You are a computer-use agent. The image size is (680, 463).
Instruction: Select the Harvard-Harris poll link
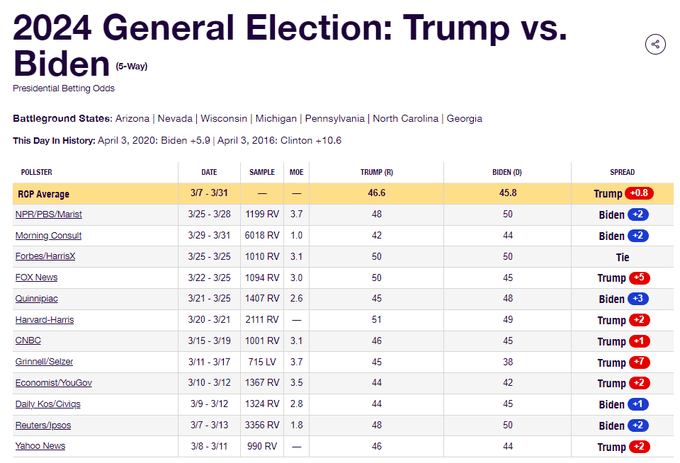[44, 320]
